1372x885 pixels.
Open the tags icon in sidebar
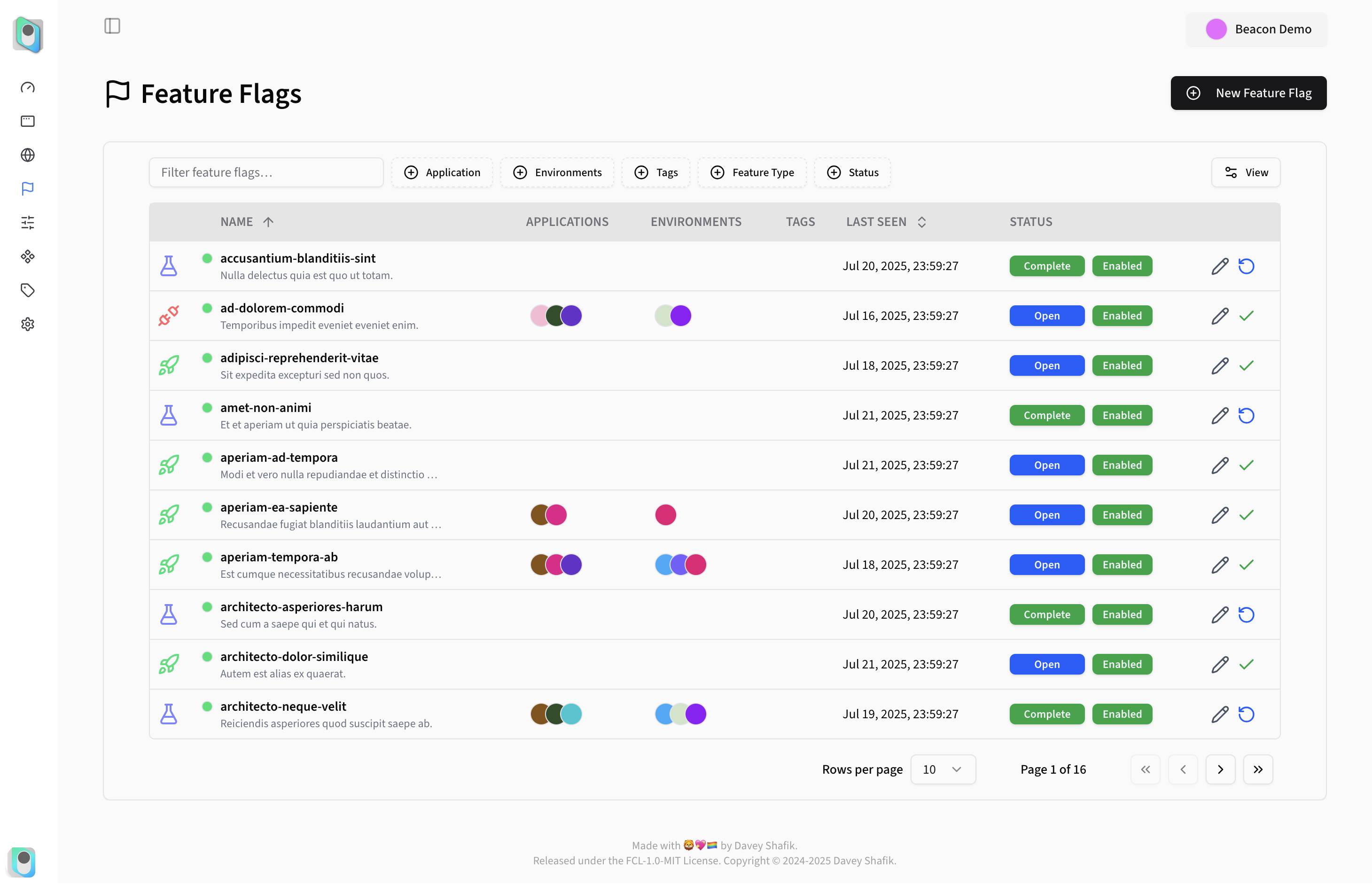click(x=28, y=290)
